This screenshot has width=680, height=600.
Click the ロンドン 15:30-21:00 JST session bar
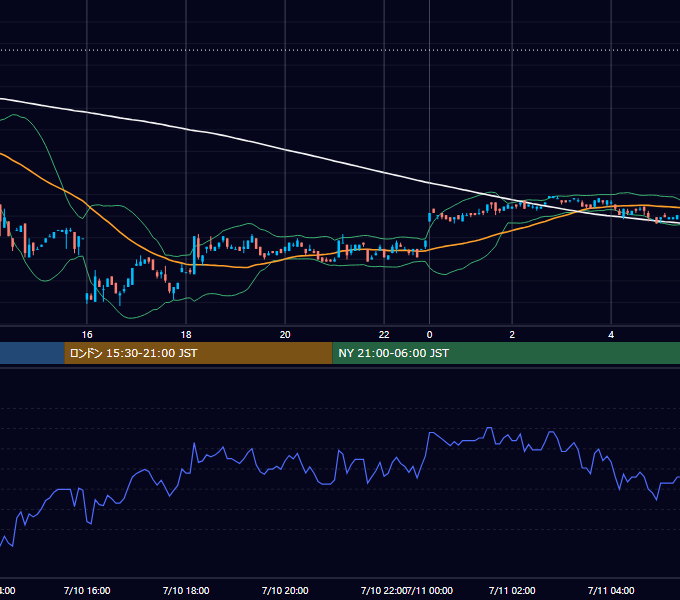[x=198, y=353]
